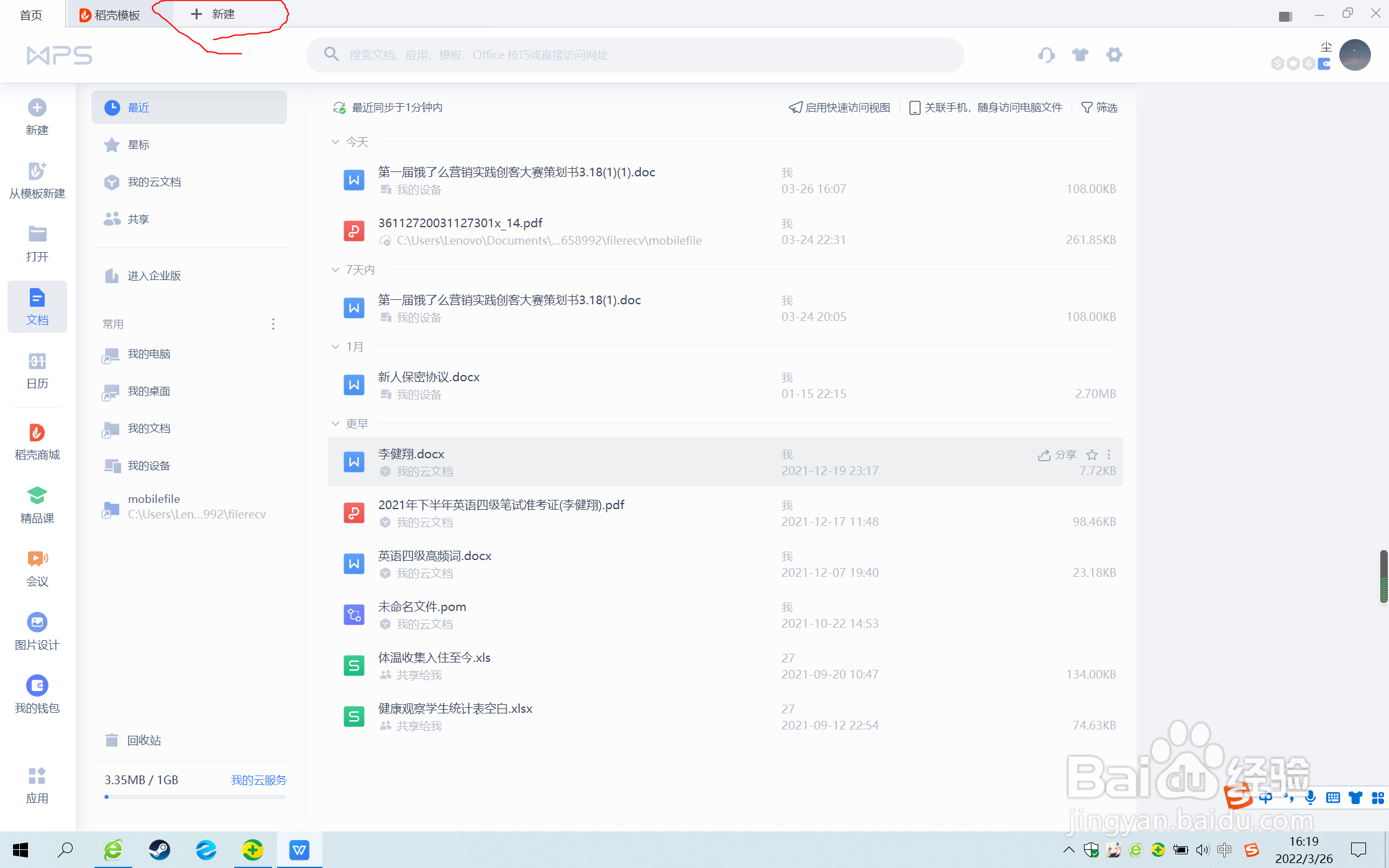
Task: Open the 会议 meeting icon
Action: tap(37, 559)
